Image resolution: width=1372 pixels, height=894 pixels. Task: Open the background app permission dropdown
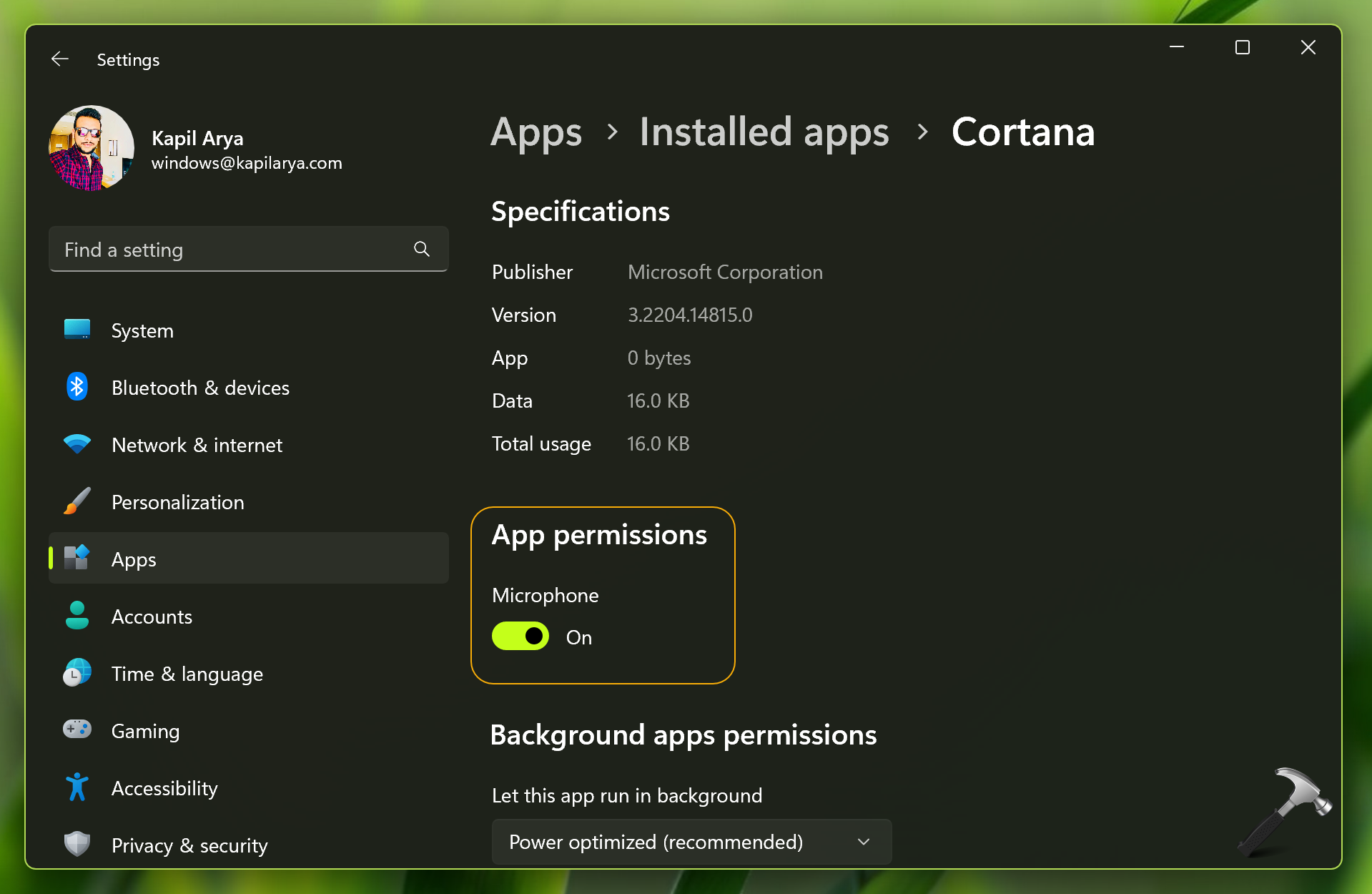pyautogui.click(x=691, y=842)
